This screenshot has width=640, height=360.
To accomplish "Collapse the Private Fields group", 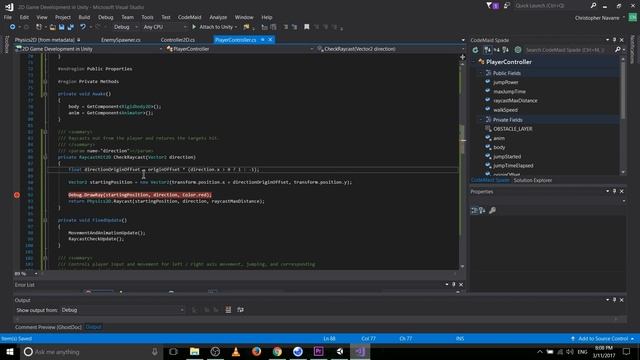I will click(481, 120).
